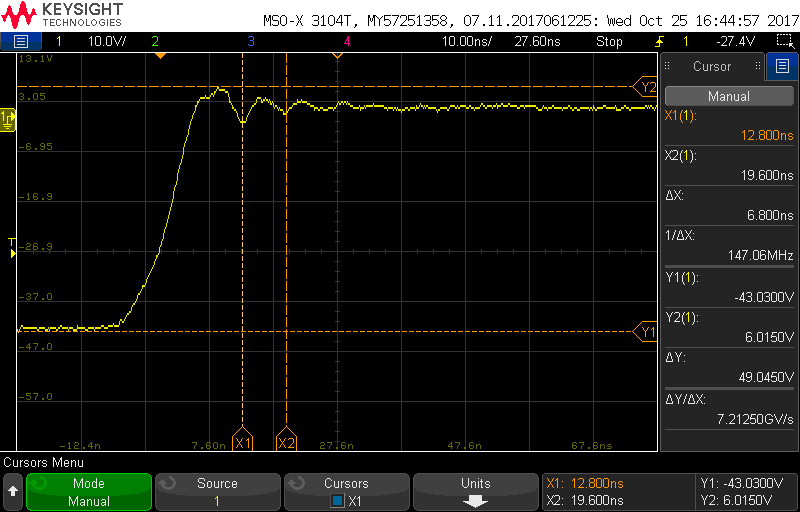The width and height of the screenshot is (800, 512).
Task: Click the Cursors Menu title
Action: click(x=43, y=463)
